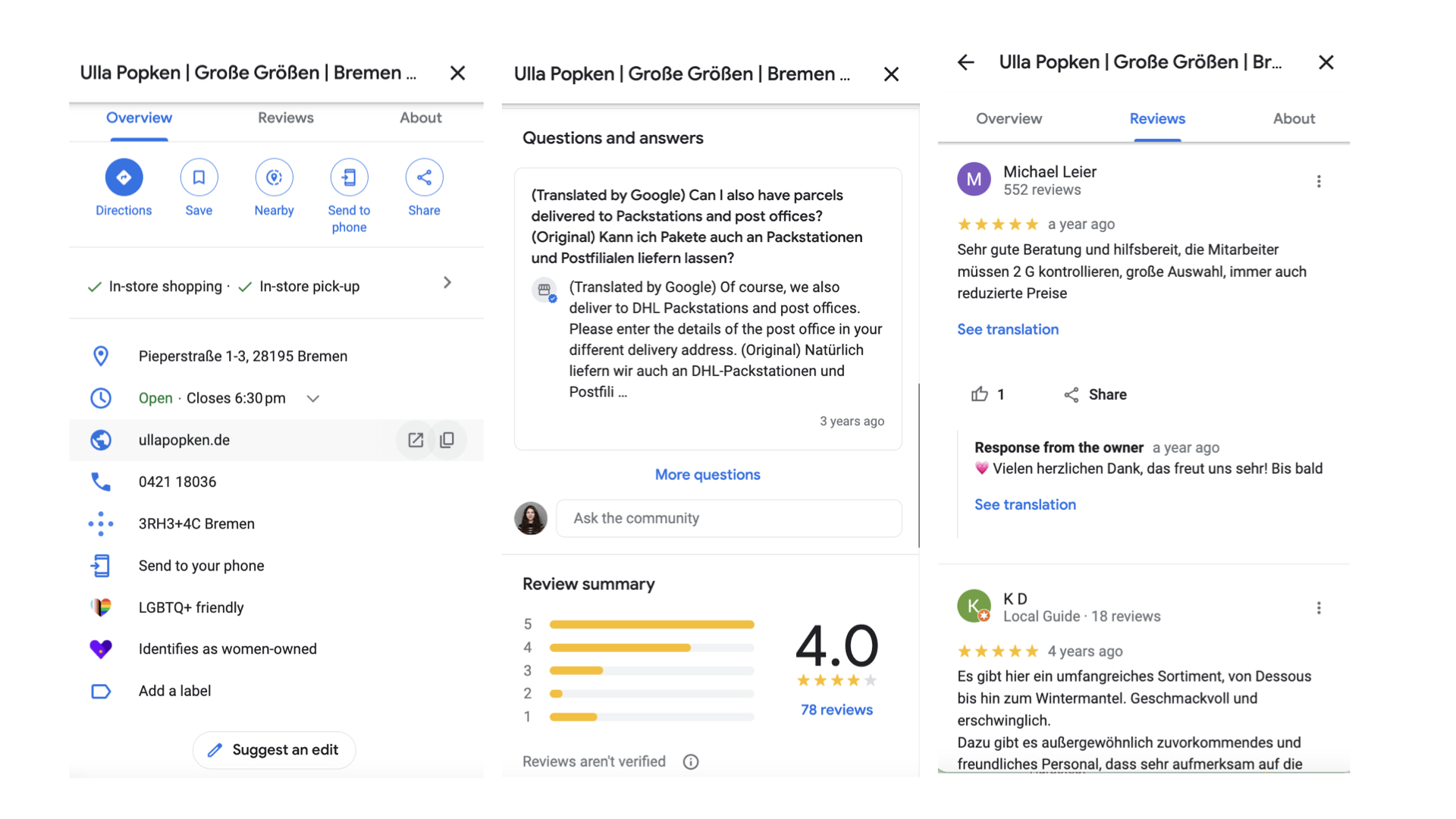Image resolution: width=1456 pixels, height=819 pixels.
Task: Get Directions to Ulla Popken store
Action: coord(124,177)
